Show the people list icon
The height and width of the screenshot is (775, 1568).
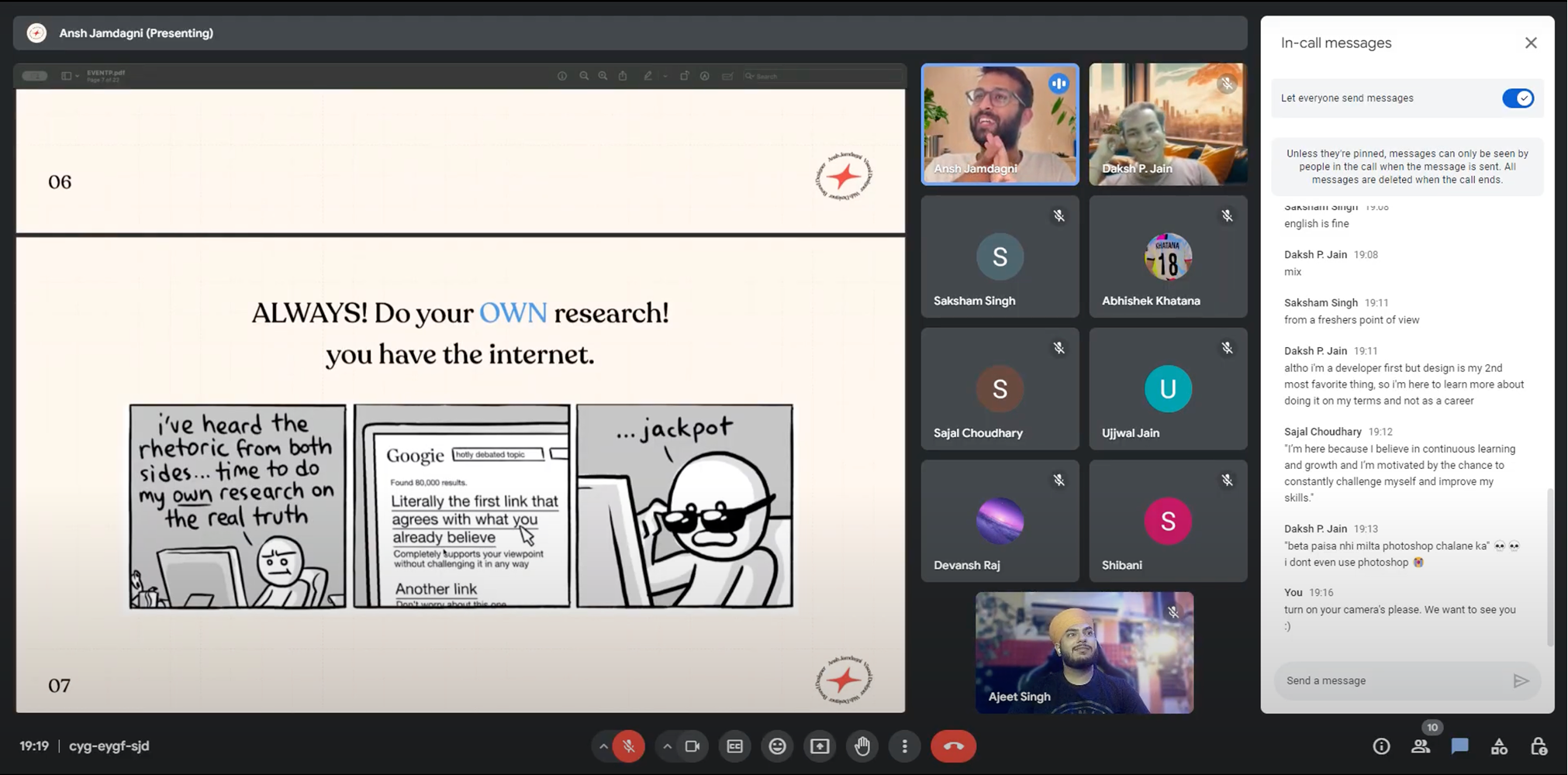pyautogui.click(x=1420, y=746)
